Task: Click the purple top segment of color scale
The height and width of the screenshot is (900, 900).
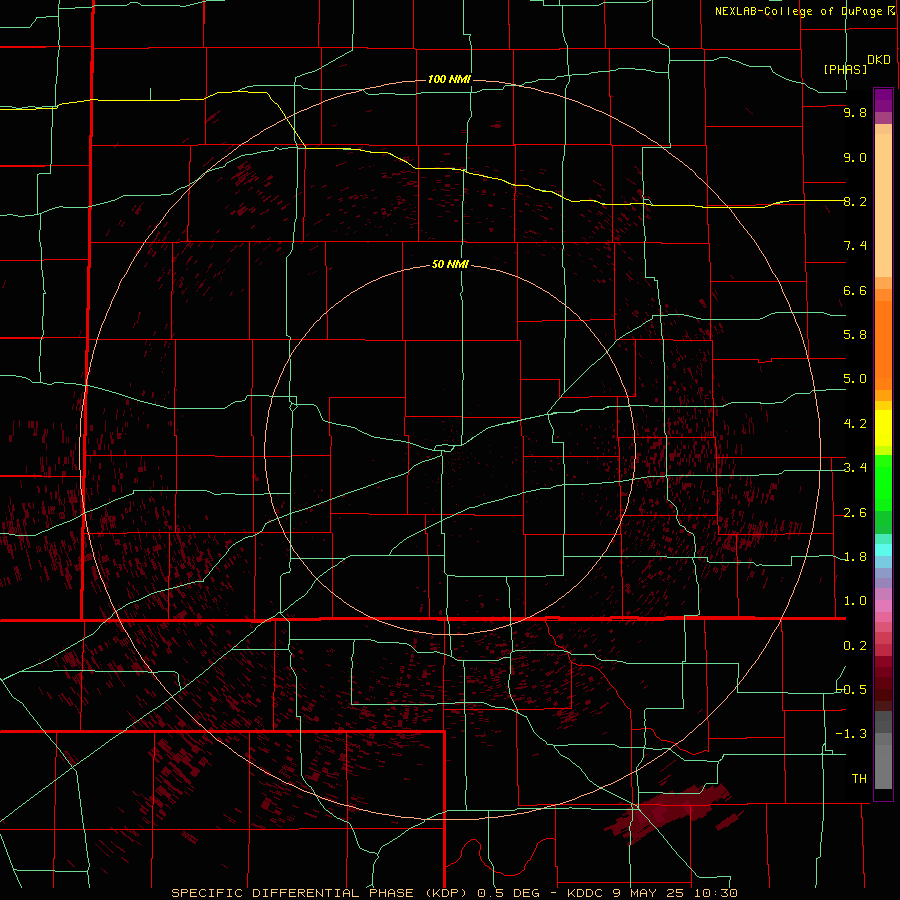Action: point(883,100)
